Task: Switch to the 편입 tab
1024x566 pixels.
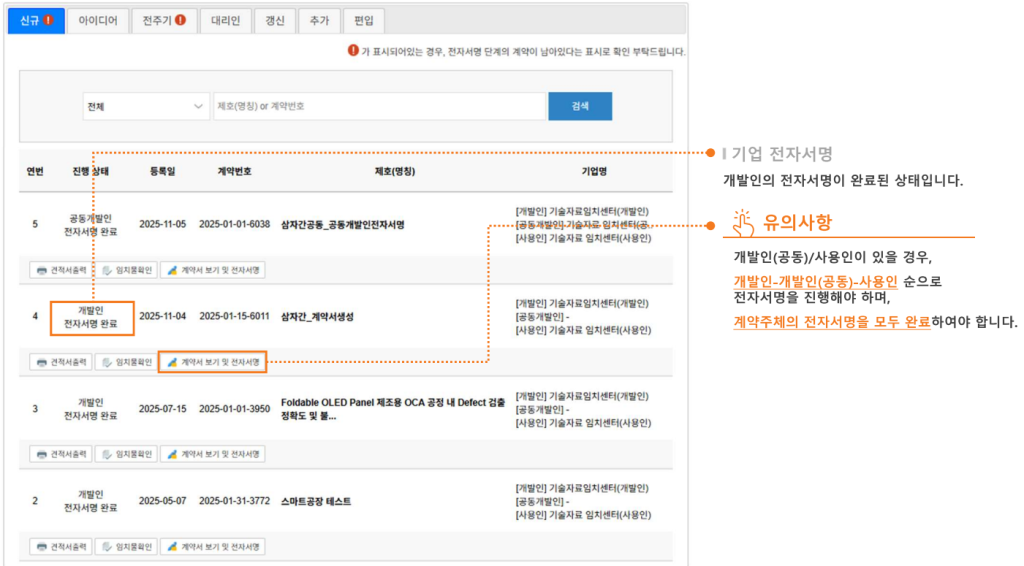Action: [x=364, y=21]
